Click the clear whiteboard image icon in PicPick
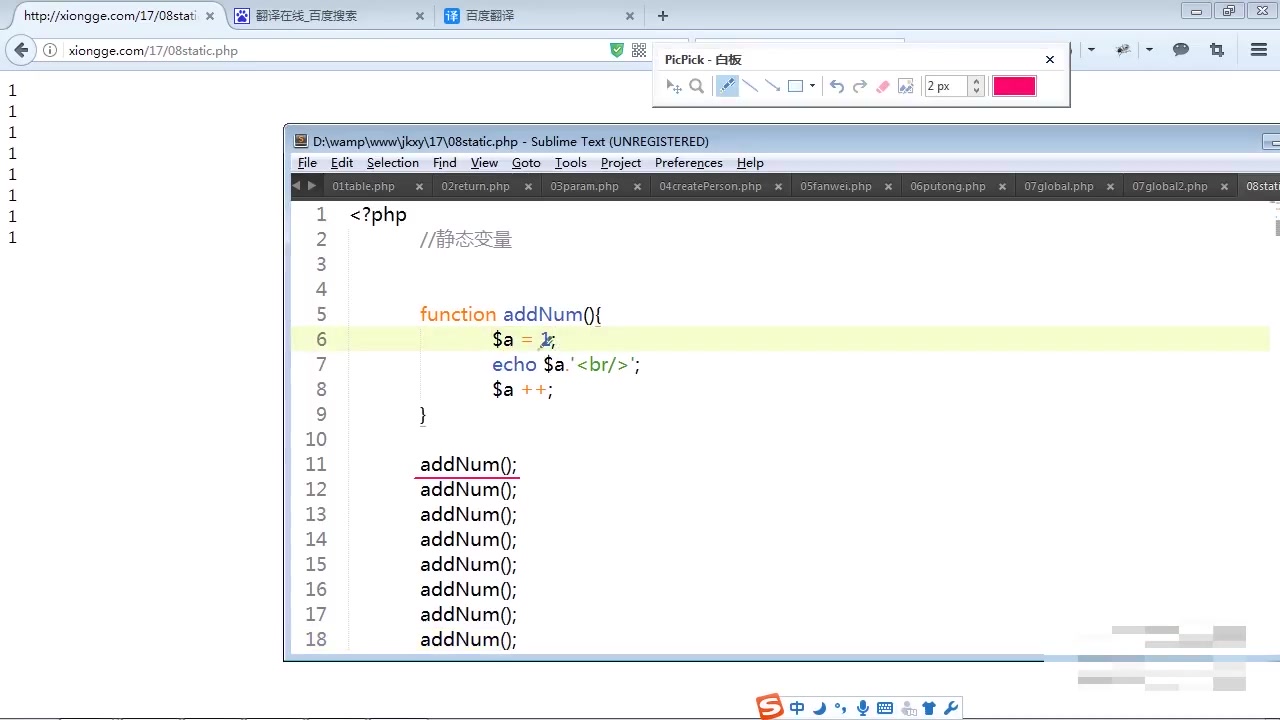This screenshot has width=1280, height=720. pyautogui.click(x=906, y=86)
